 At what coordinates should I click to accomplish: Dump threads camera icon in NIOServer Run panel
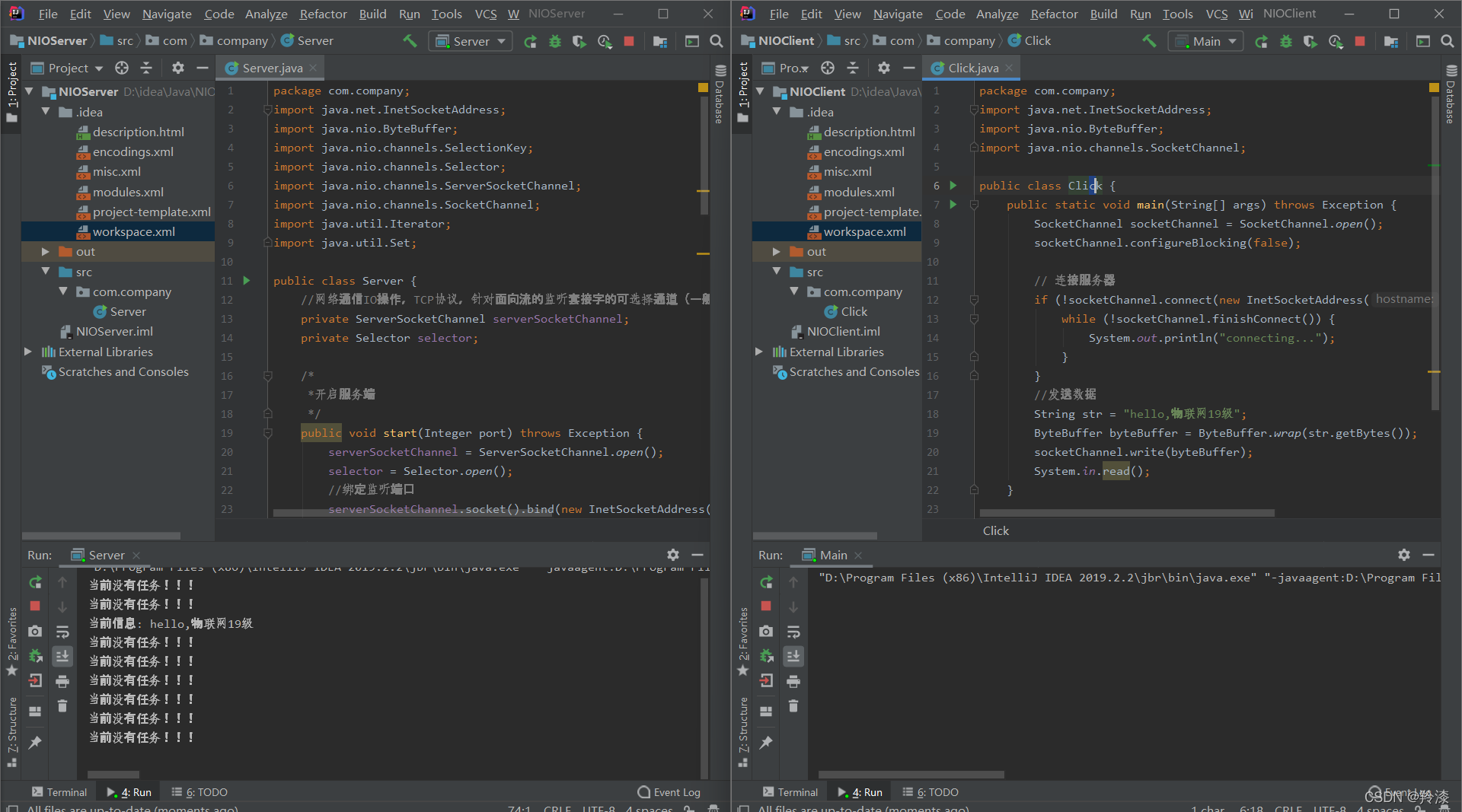pyautogui.click(x=35, y=631)
